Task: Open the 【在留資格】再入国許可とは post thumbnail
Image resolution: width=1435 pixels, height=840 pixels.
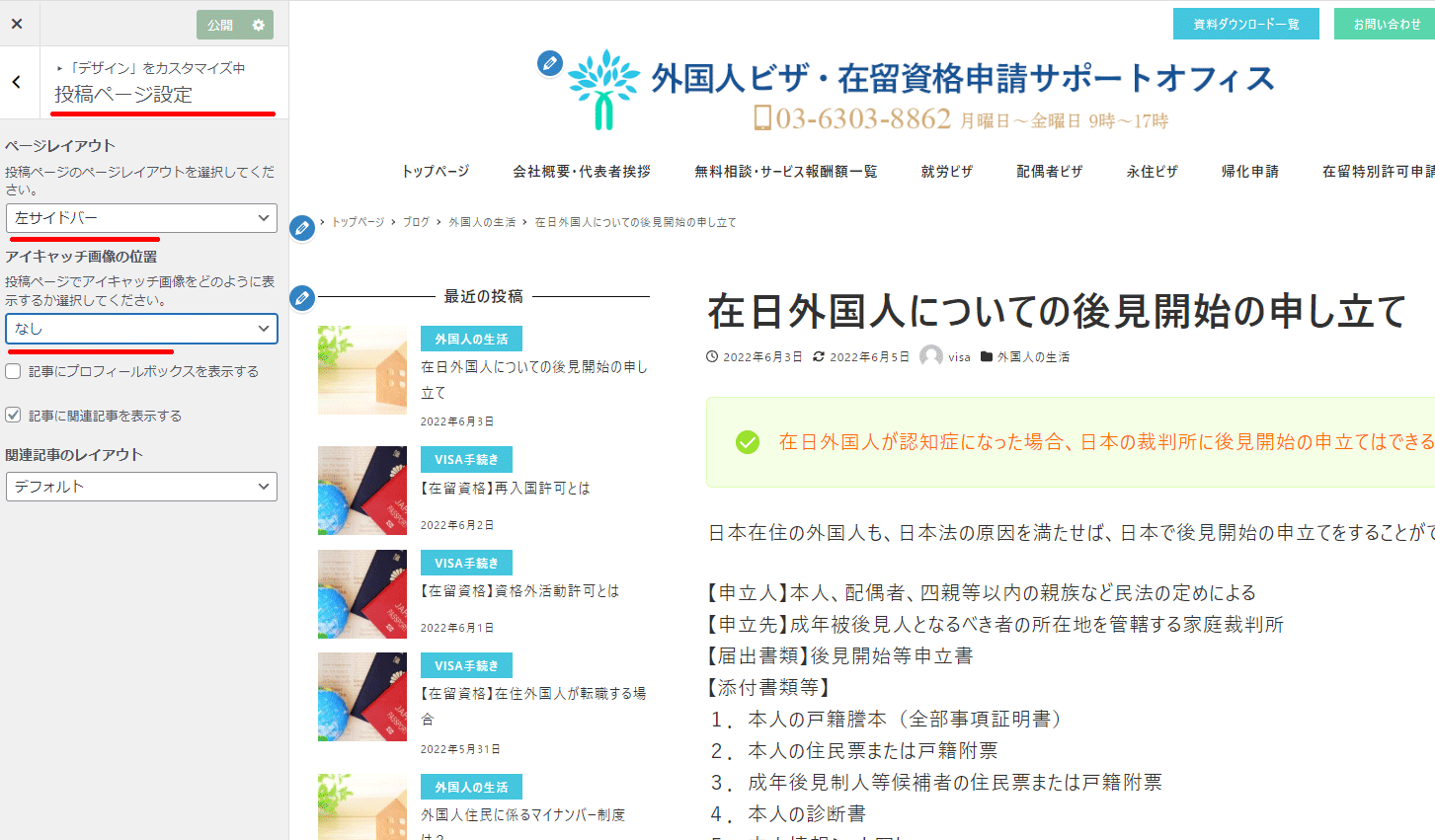Action: 362,491
